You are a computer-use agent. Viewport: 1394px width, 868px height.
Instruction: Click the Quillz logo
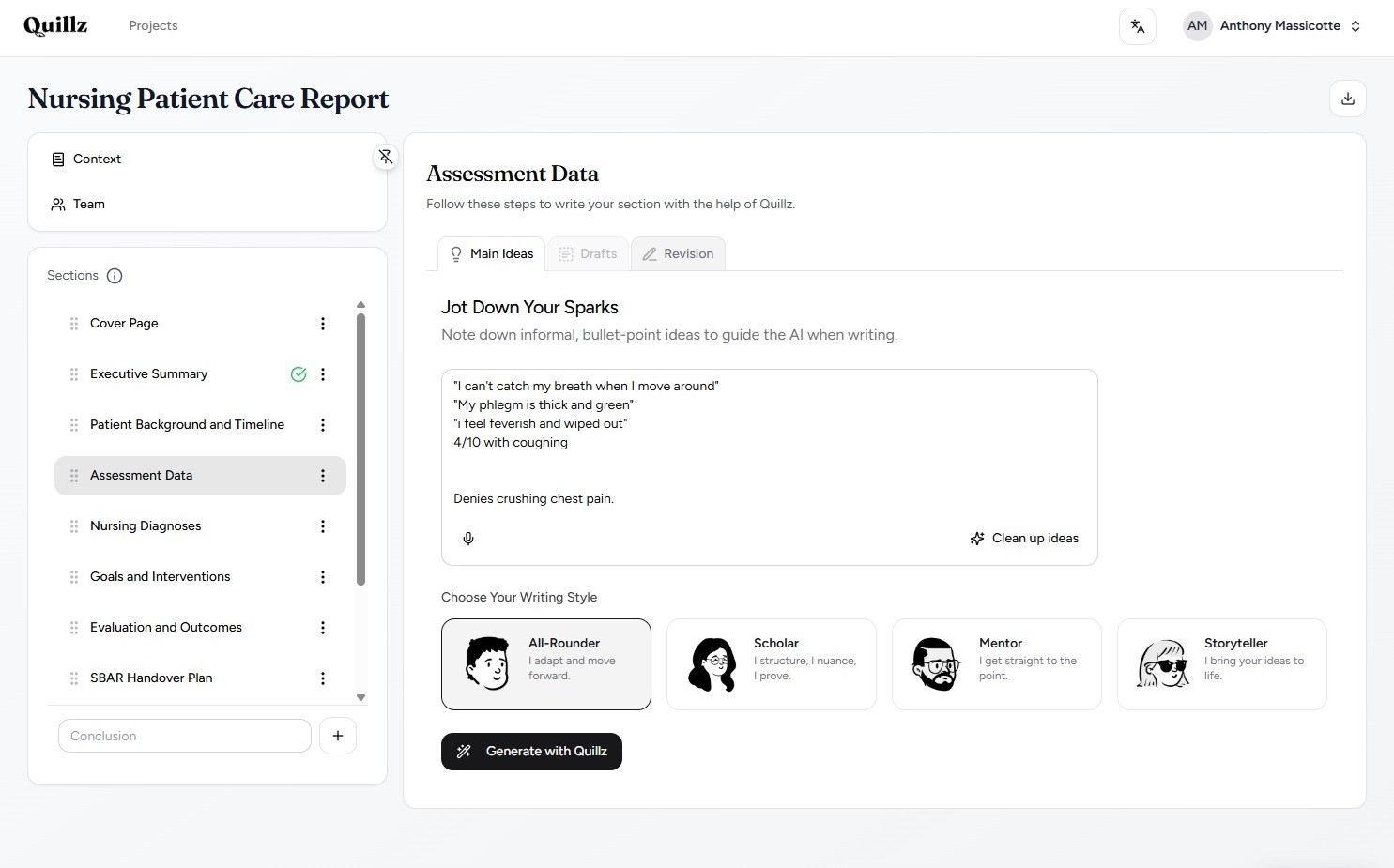[x=54, y=25]
